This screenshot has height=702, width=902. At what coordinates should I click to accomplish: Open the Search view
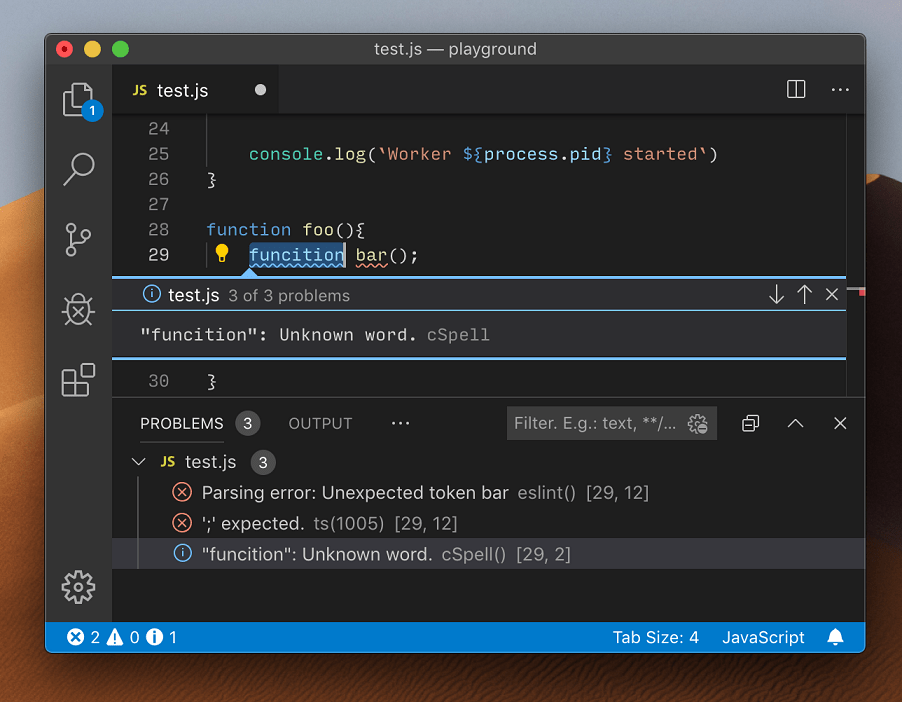78,170
